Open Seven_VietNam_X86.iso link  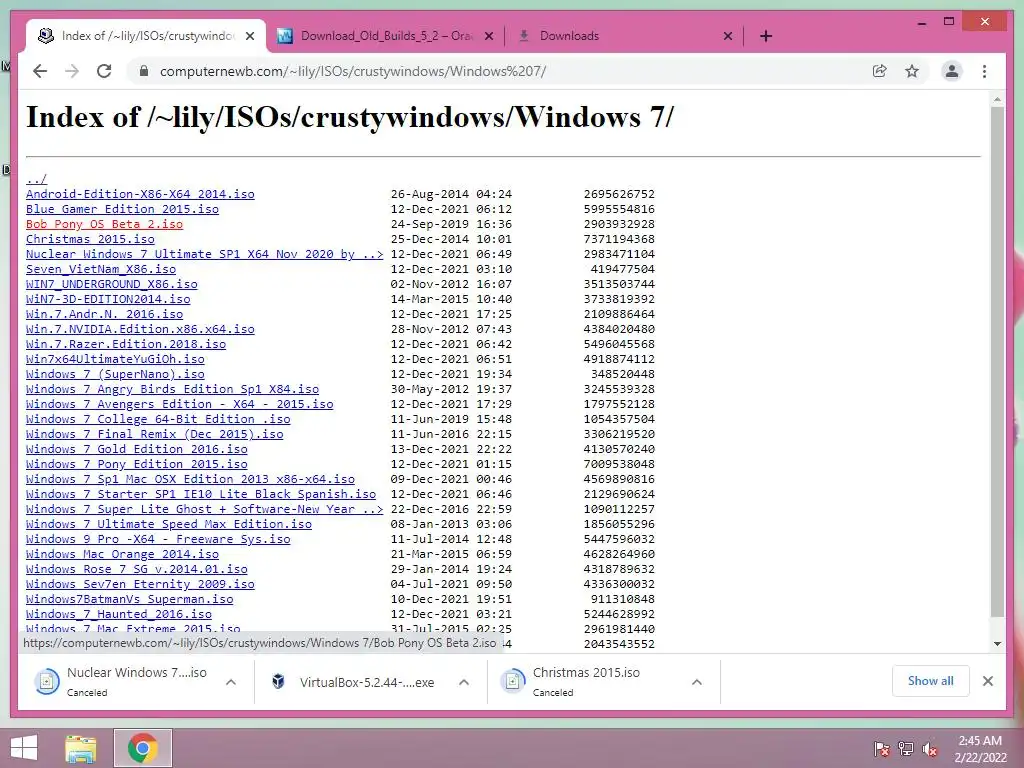point(101,269)
